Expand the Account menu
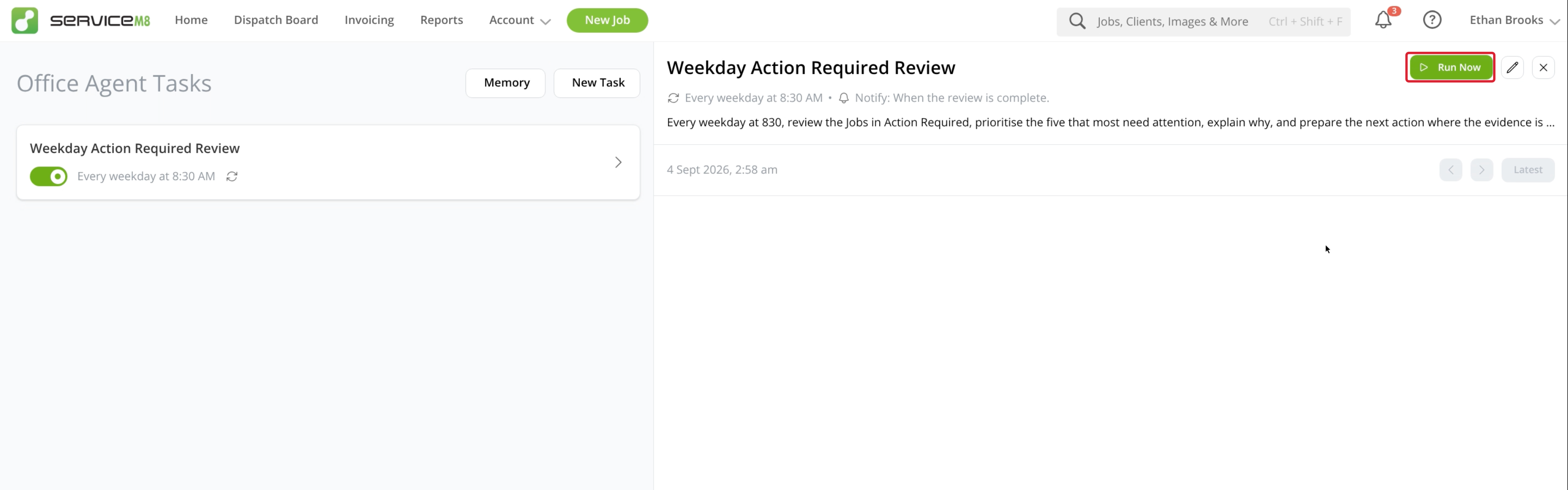Viewport: 1568px width, 490px height. pos(519,20)
